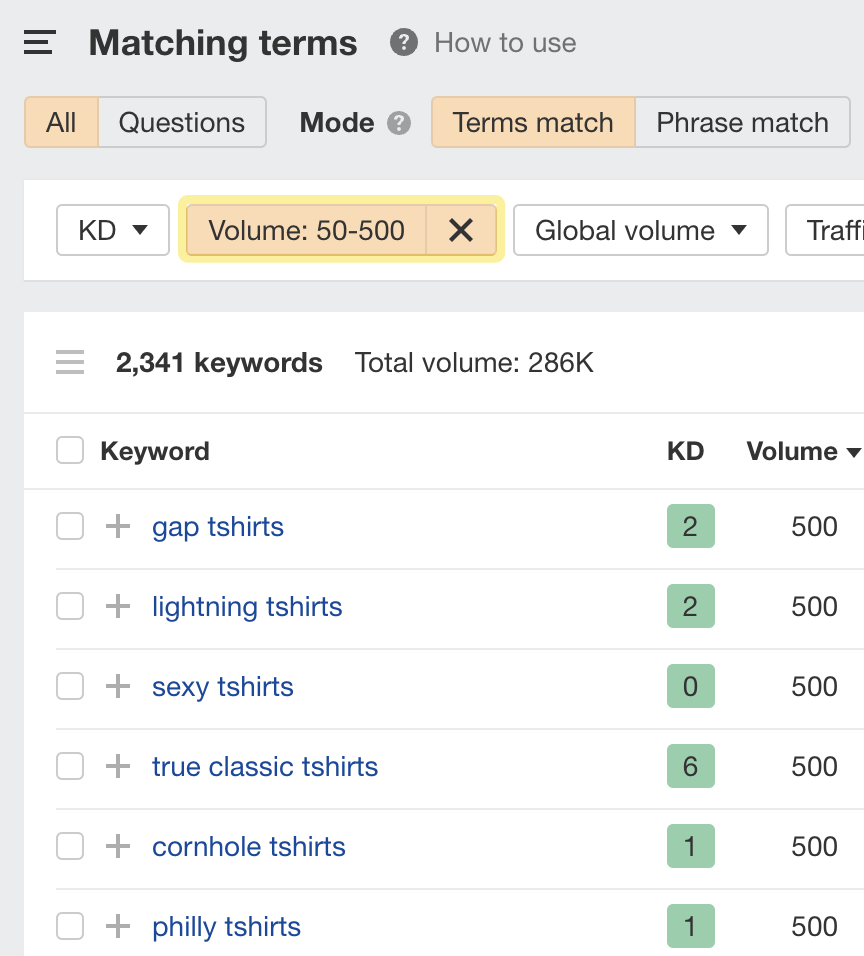Viewport: 864px width, 956px height.
Task: Select the checkbox for 'lightning tshirts'
Action: pos(70,606)
